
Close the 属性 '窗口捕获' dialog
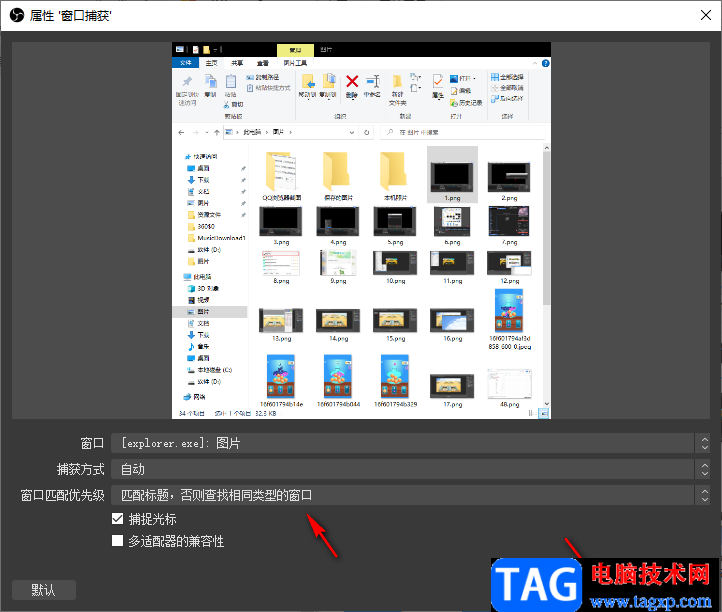pyautogui.click(x=705, y=15)
